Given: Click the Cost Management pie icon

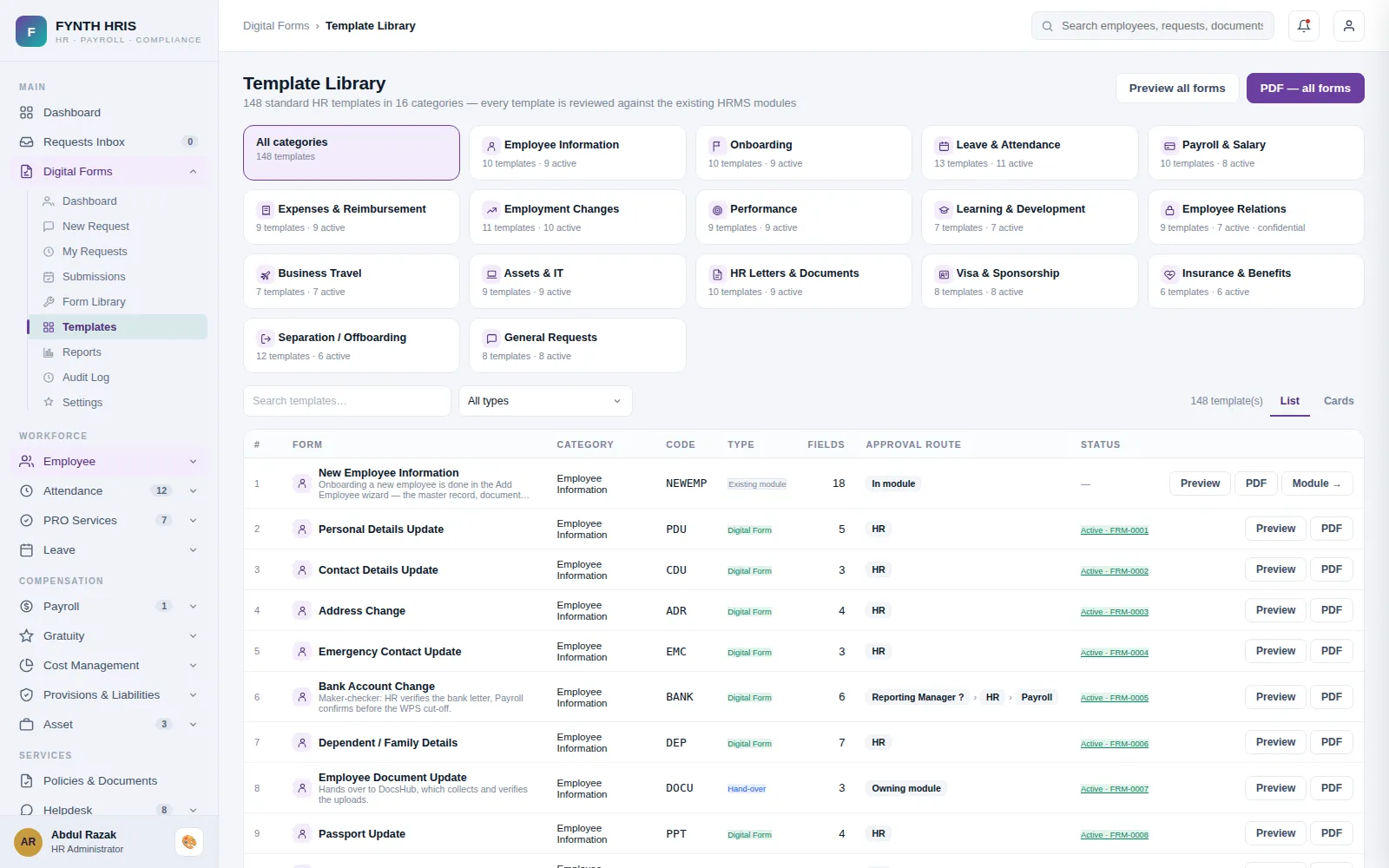Looking at the screenshot, I should coord(26,666).
